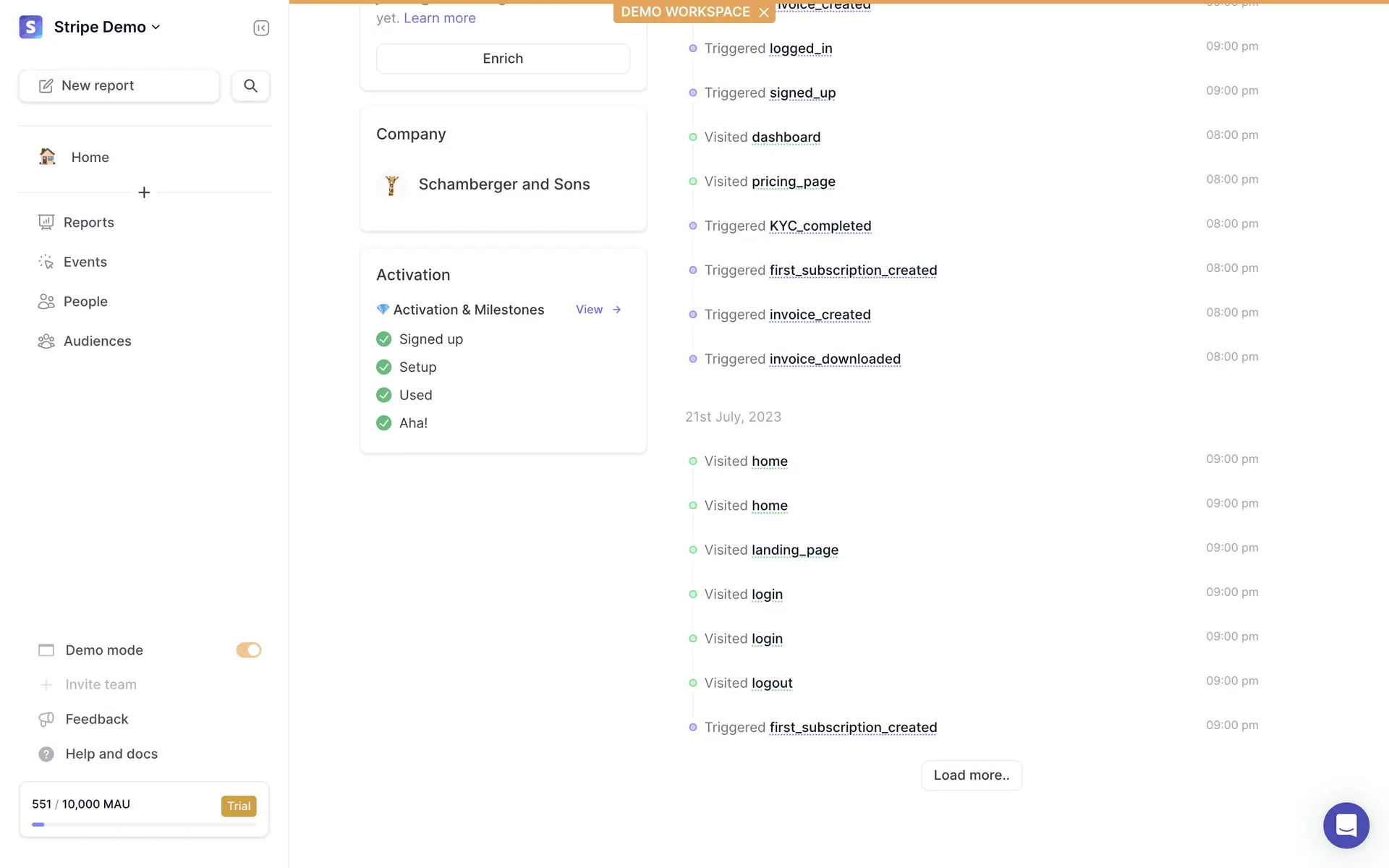Click the MAU usage progress bar
Screen dimensions: 1389x868
click(144, 825)
